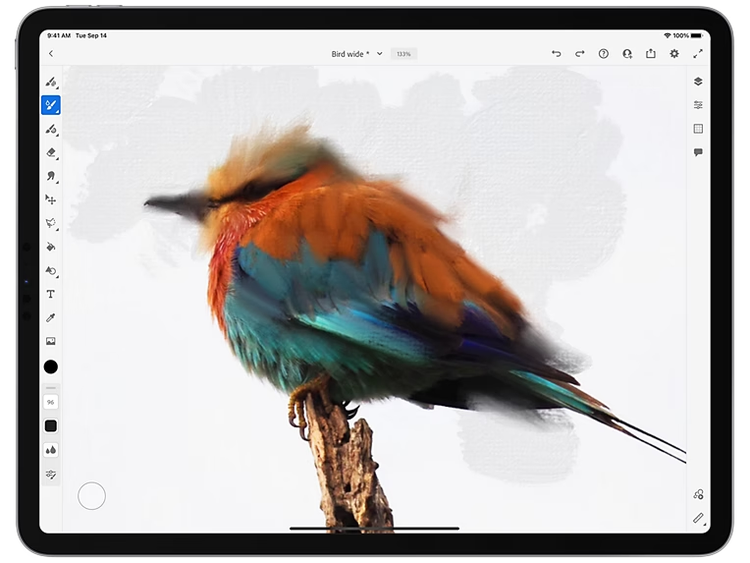Open the Precision grid panel
The width and height of the screenshot is (750, 563).
pyautogui.click(x=698, y=128)
